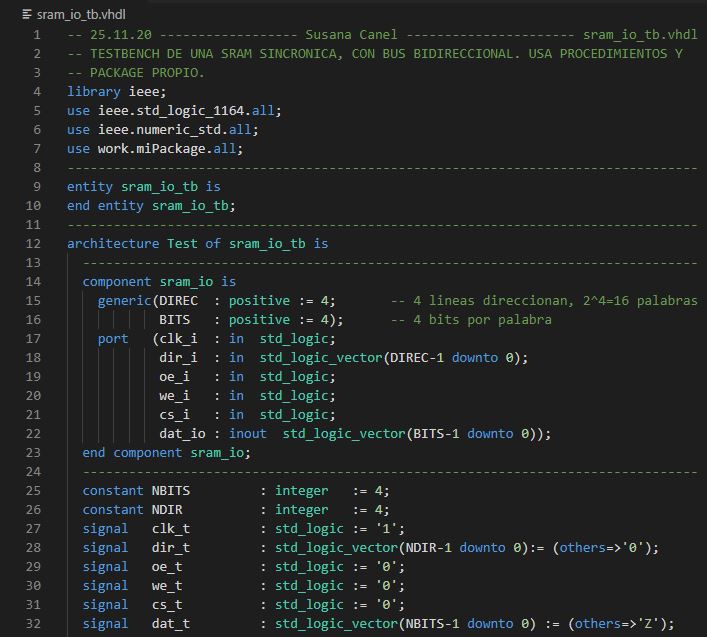Select line number 4 for library ieee
This screenshot has width=707, height=637.
(x=39, y=91)
